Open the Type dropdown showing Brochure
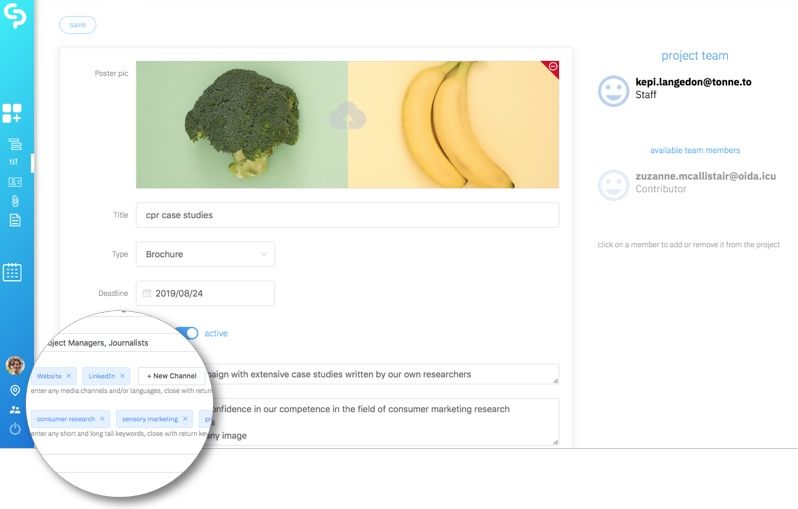The image size is (798, 509). click(205, 254)
